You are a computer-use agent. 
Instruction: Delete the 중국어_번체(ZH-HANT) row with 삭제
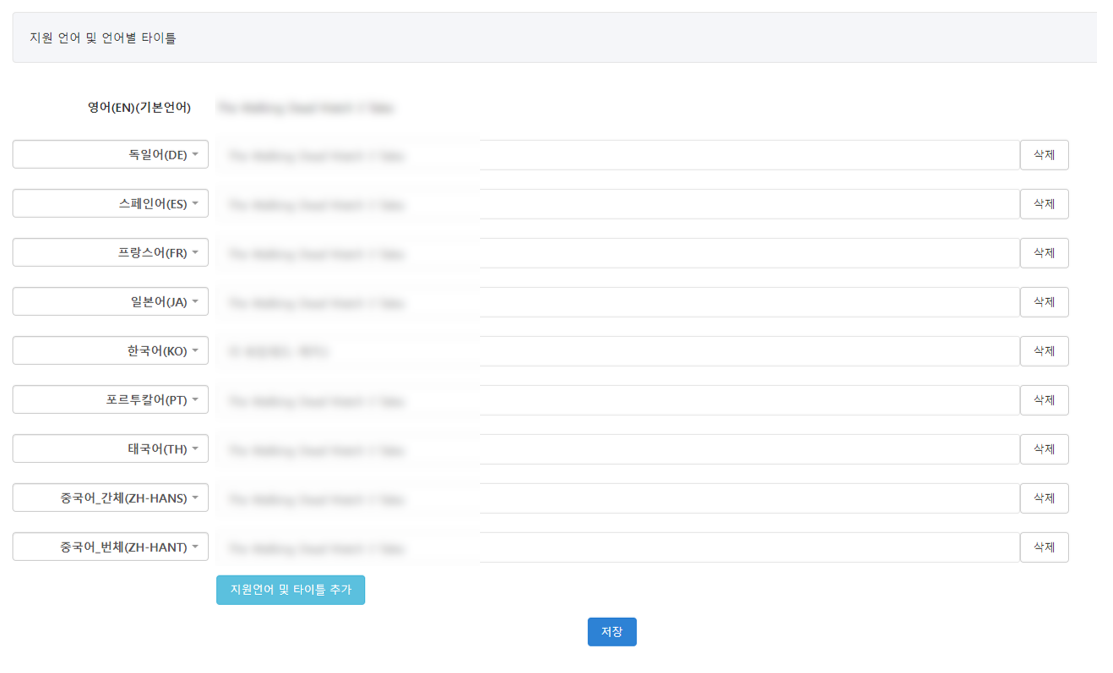click(1044, 547)
